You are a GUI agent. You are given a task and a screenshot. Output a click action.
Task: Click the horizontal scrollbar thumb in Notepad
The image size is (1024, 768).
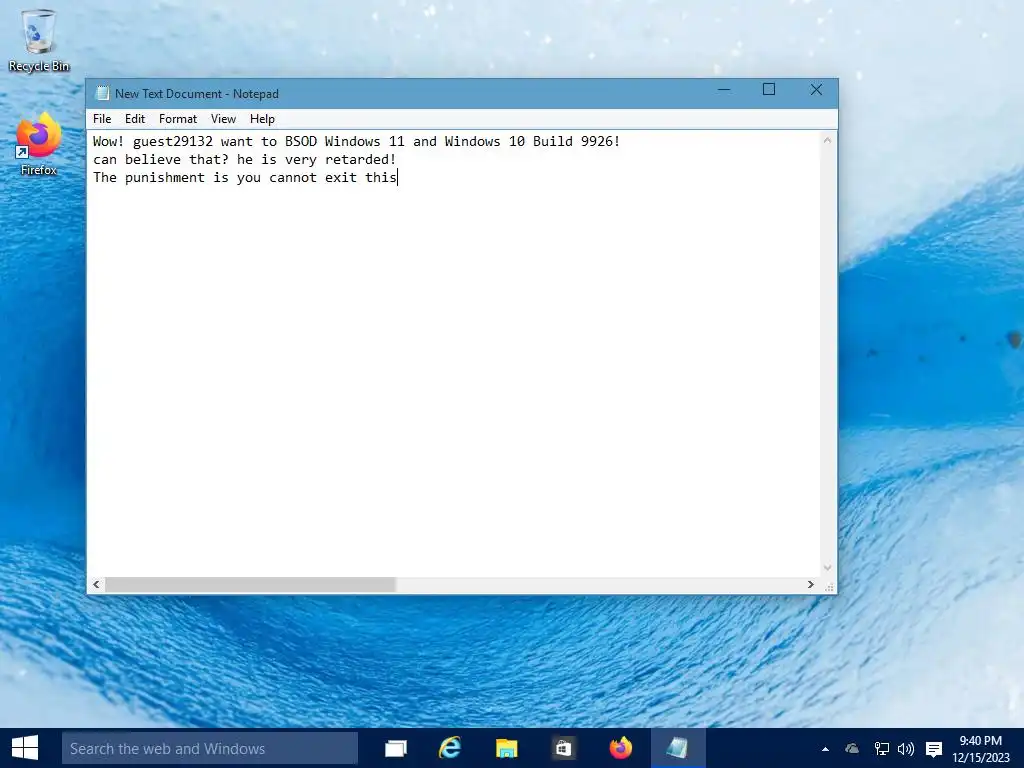tap(250, 584)
